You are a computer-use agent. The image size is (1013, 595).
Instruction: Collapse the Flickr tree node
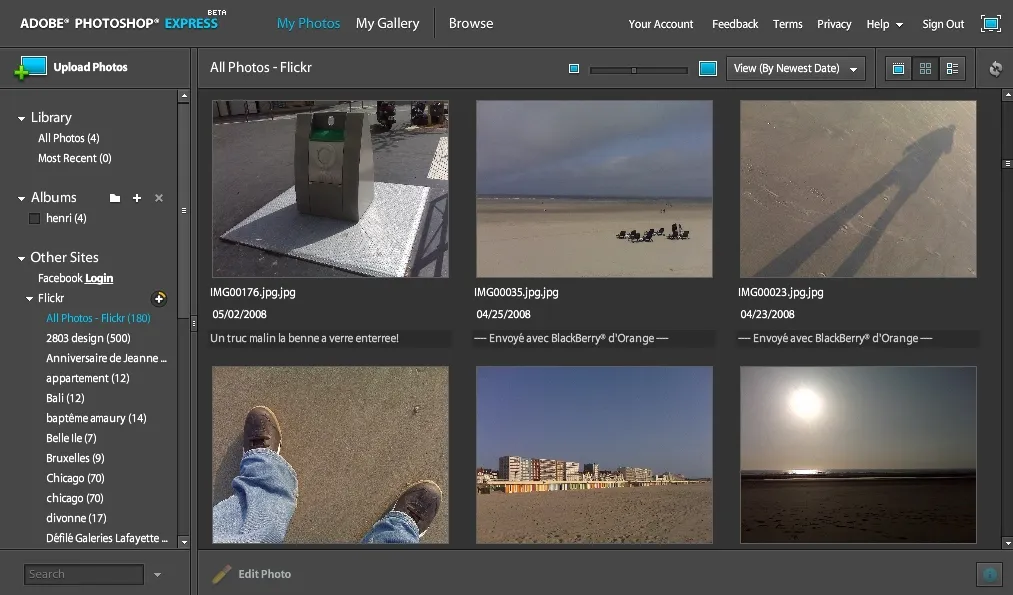pos(29,298)
